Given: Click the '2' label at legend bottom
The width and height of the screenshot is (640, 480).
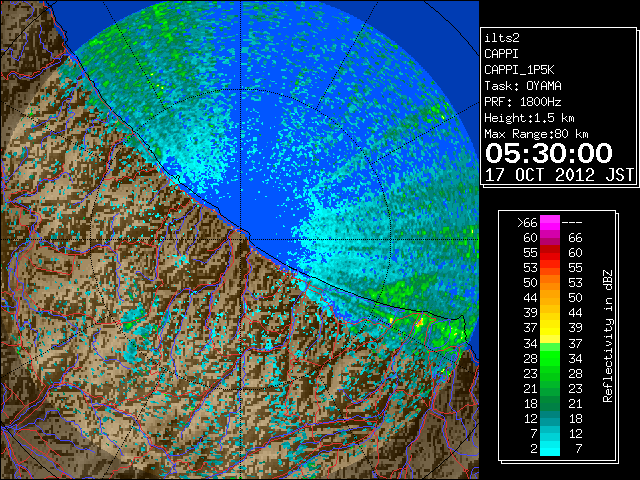Looking at the screenshot, I should tap(534, 449).
